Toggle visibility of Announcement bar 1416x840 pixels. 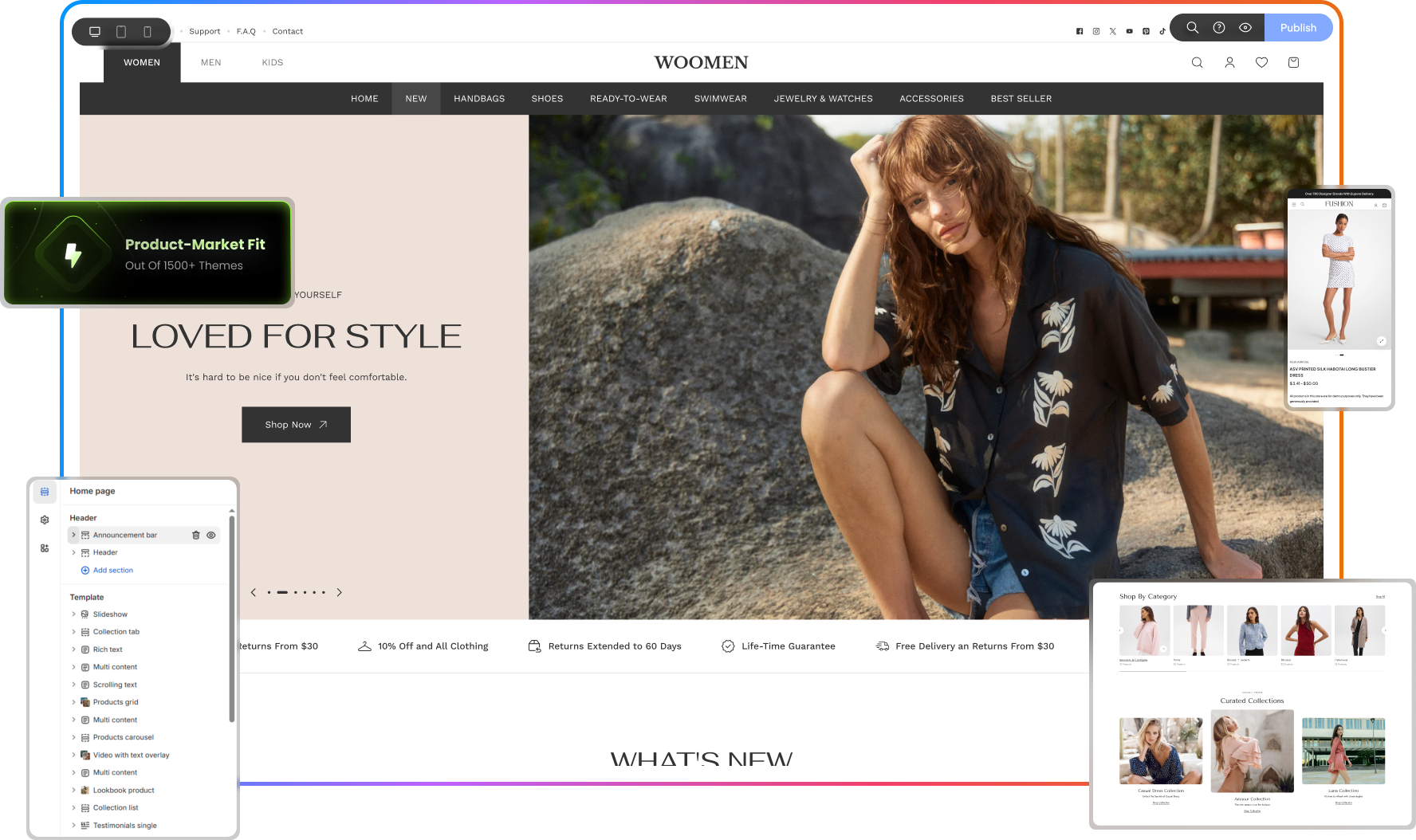pyautogui.click(x=211, y=536)
